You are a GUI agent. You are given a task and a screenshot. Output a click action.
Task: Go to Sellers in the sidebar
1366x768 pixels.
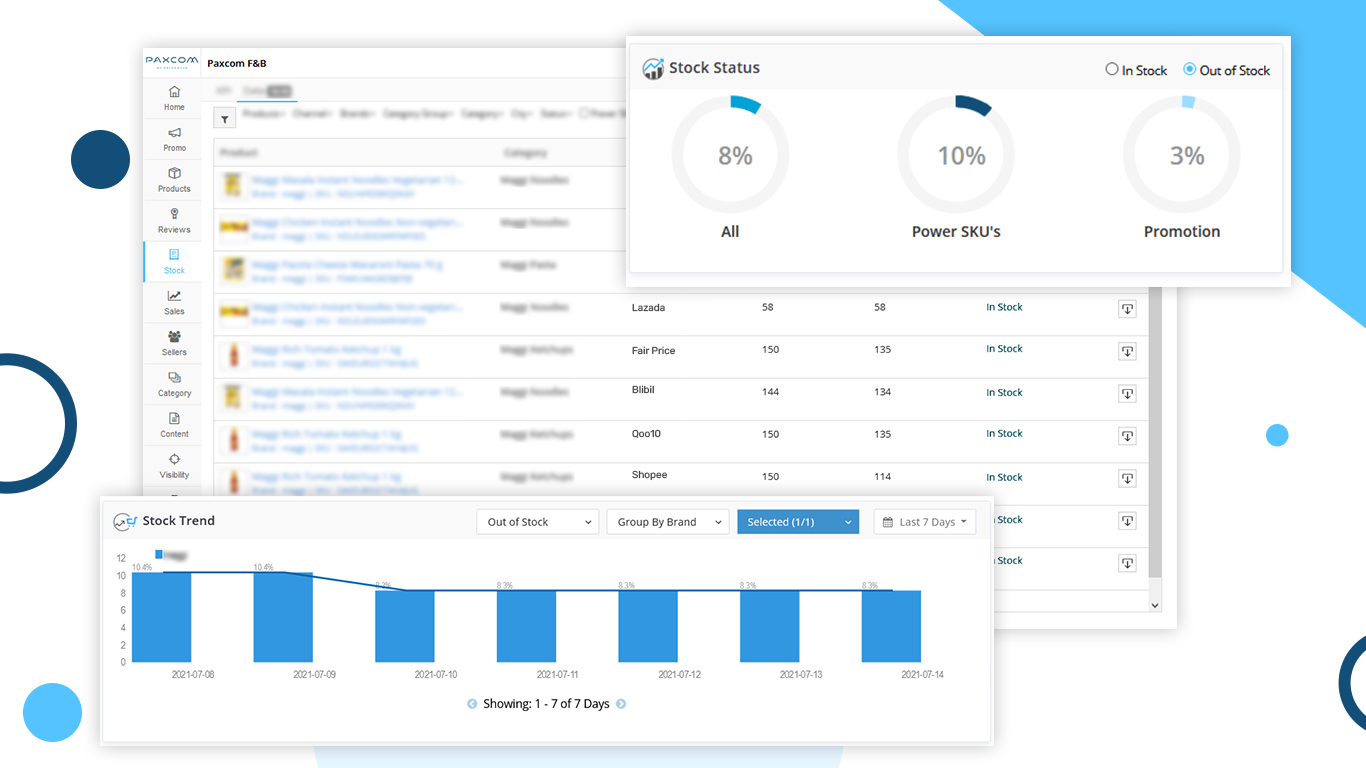click(174, 344)
